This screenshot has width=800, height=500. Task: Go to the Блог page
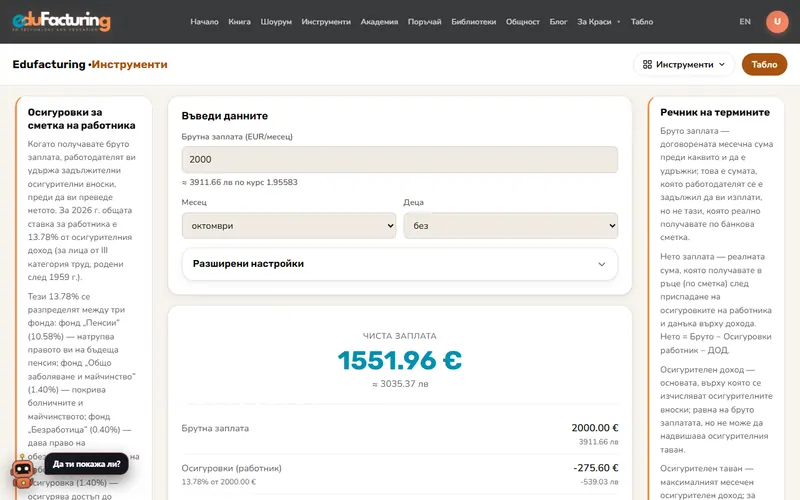(x=558, y=21)
